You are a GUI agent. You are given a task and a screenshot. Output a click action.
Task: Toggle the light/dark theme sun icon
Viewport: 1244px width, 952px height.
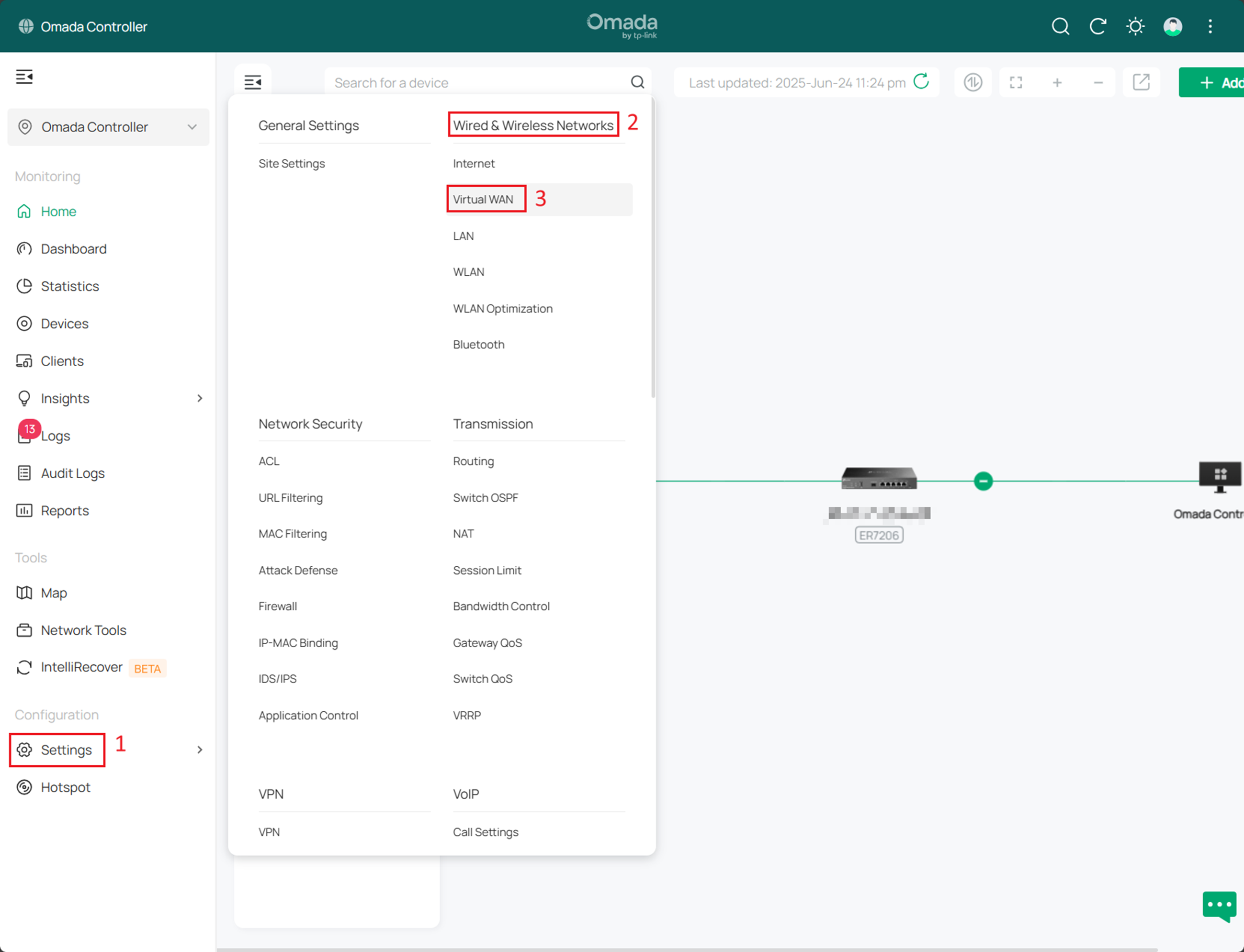point(1135,26)
